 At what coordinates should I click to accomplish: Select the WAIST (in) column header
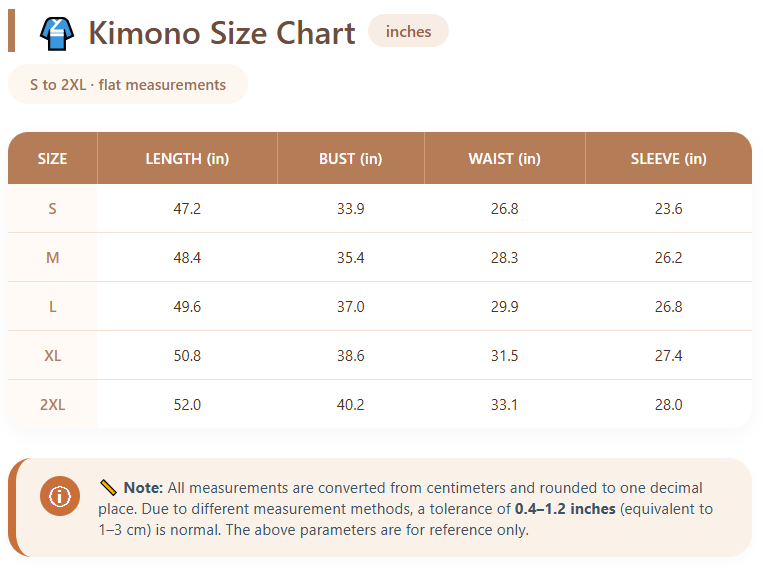point(504,159)
